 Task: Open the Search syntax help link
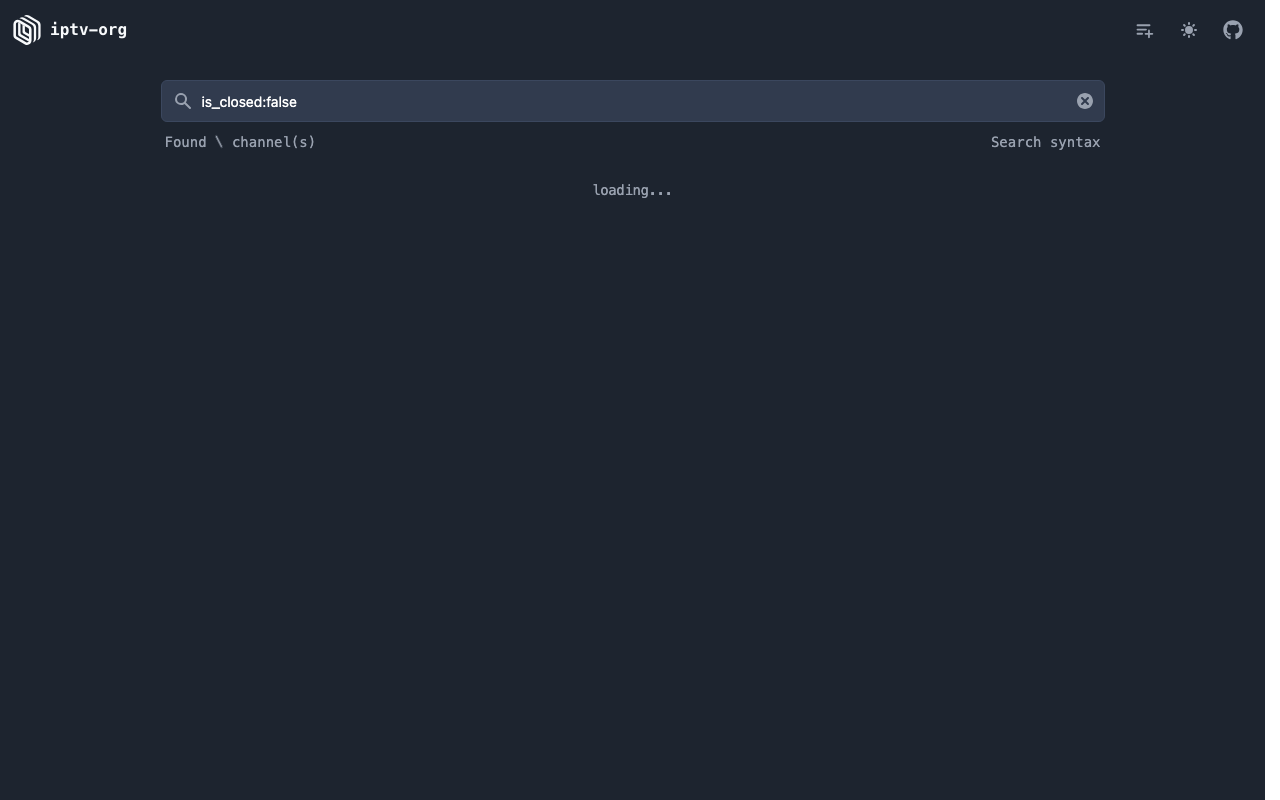click(x=1046, y=142)
